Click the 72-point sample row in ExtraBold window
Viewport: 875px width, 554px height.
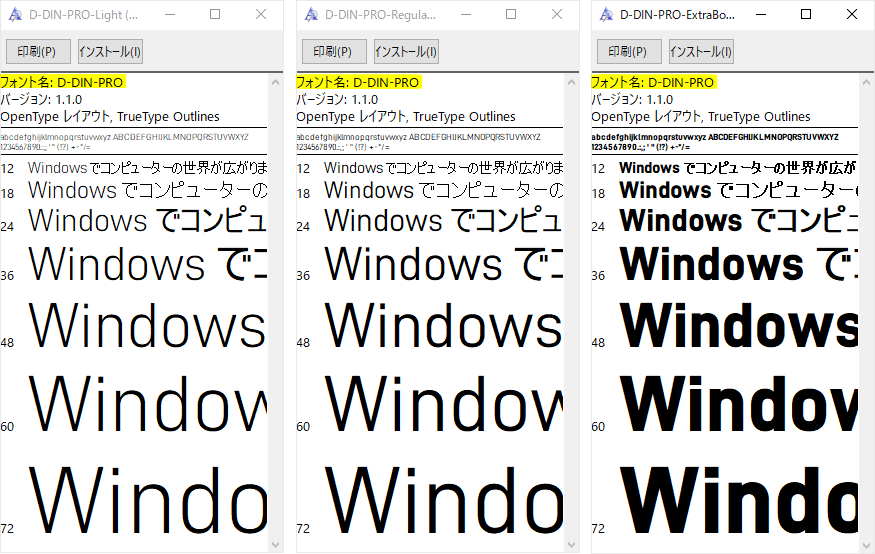click(725, 499)
